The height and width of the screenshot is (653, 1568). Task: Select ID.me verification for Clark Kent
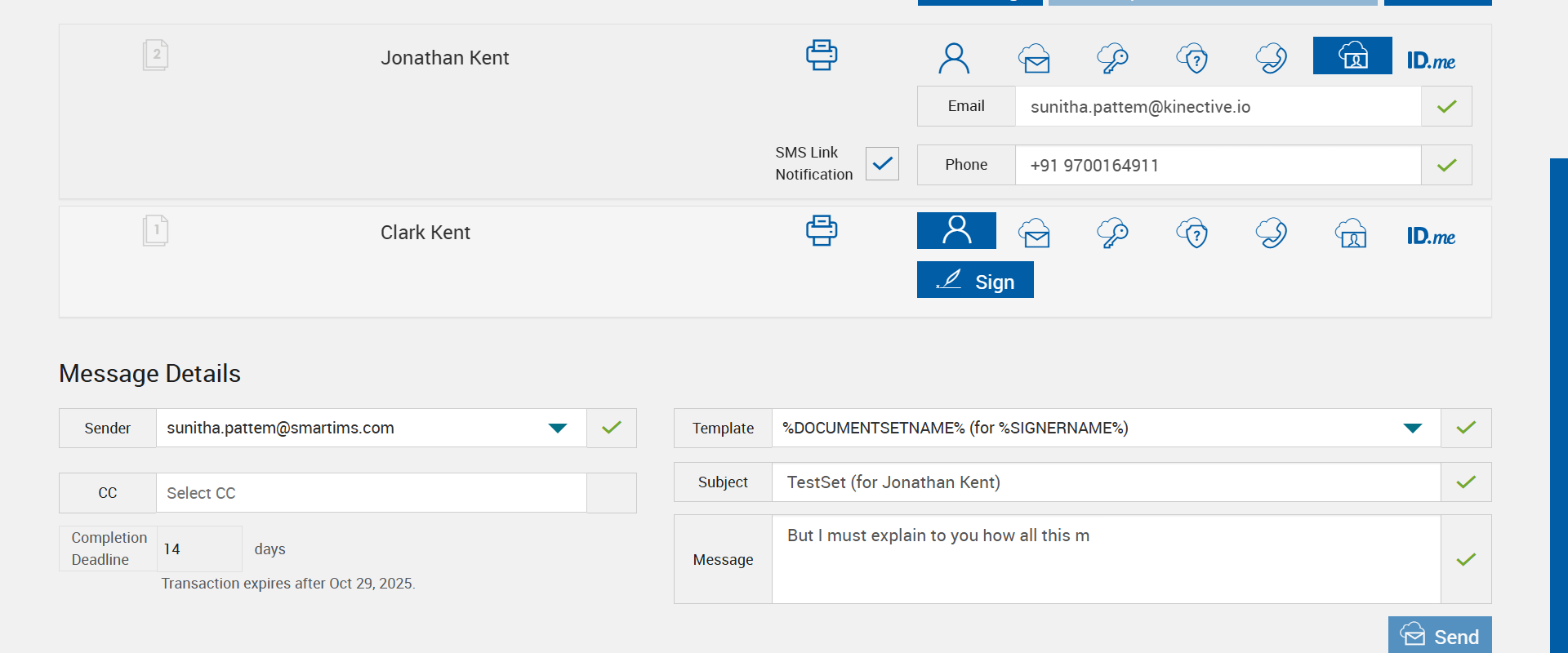pos(1431,237)
